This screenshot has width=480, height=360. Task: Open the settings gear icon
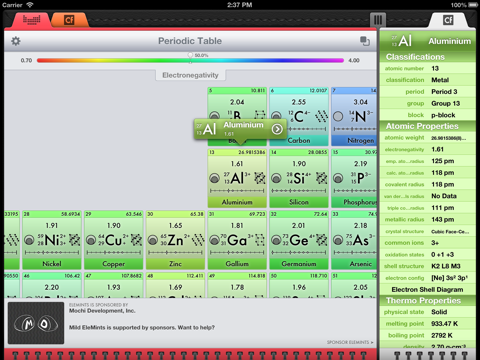tap(16, 41)
